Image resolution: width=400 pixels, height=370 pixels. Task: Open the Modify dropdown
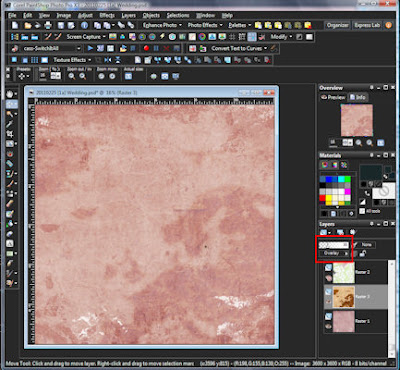[x=281, y=37]
